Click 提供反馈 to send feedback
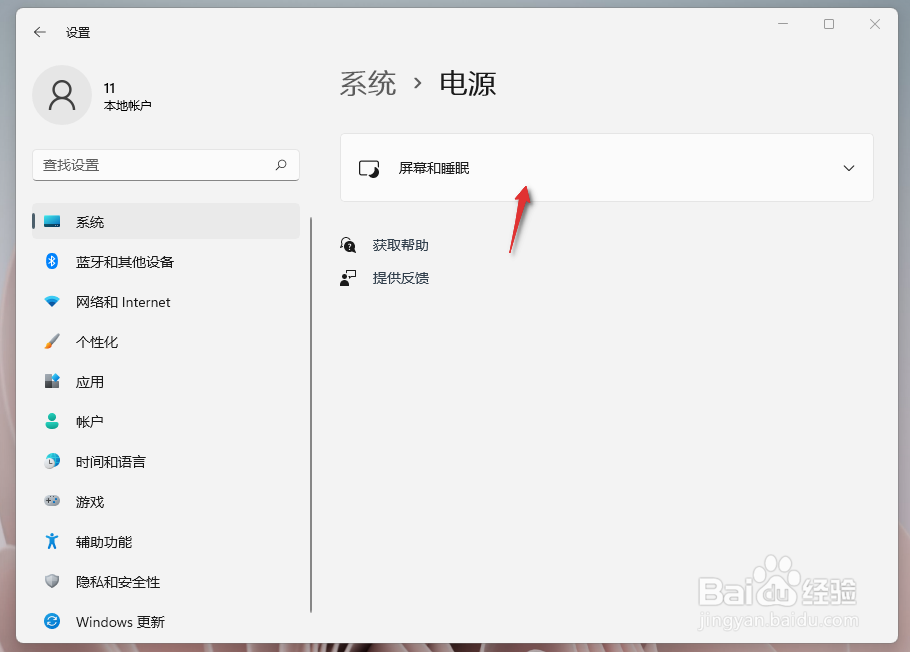 (399, 278)
